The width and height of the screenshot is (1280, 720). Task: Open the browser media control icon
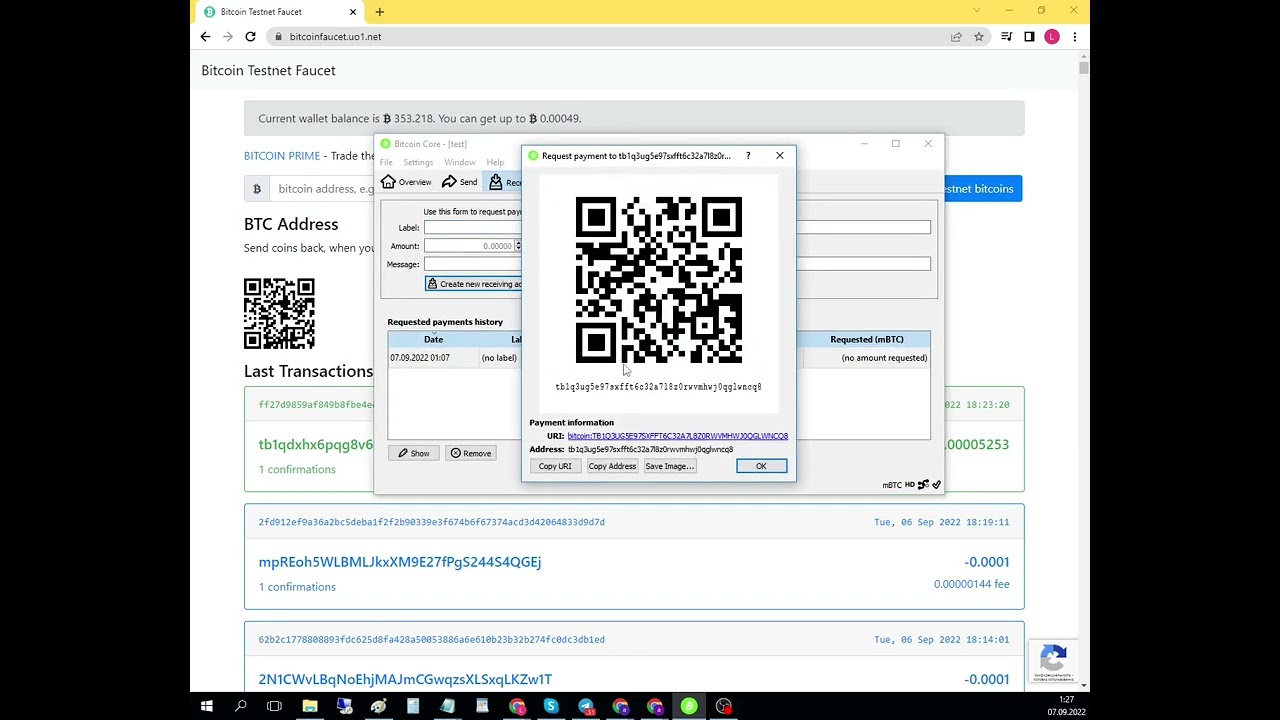click(1006, 37)
